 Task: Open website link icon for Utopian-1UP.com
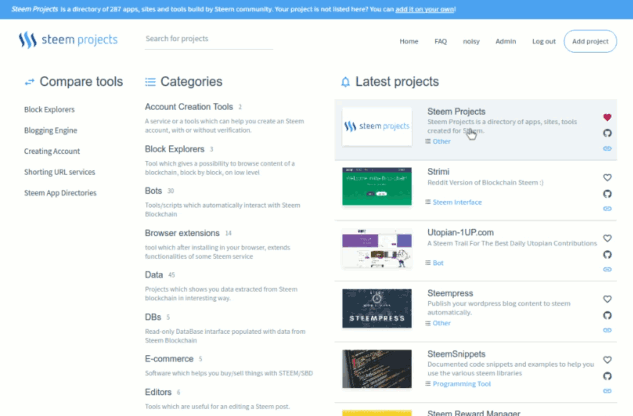pos(607,269)
